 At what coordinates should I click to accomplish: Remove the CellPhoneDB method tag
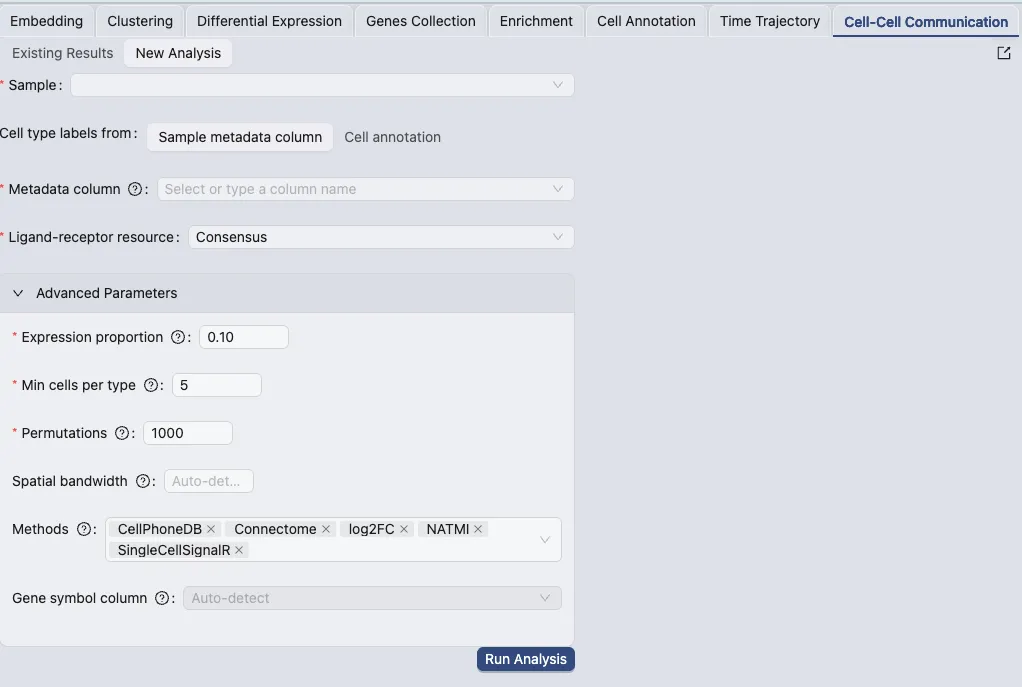pos(211,529)
